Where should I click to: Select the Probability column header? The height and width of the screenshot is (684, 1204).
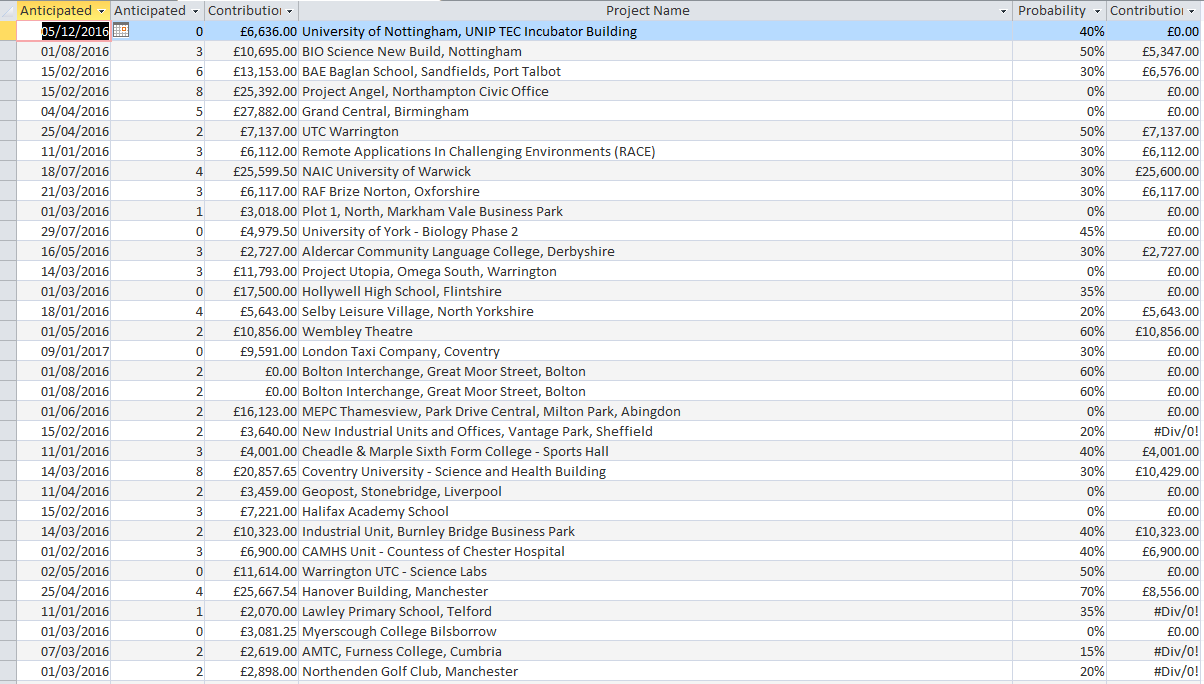(x=1051, y=11)
